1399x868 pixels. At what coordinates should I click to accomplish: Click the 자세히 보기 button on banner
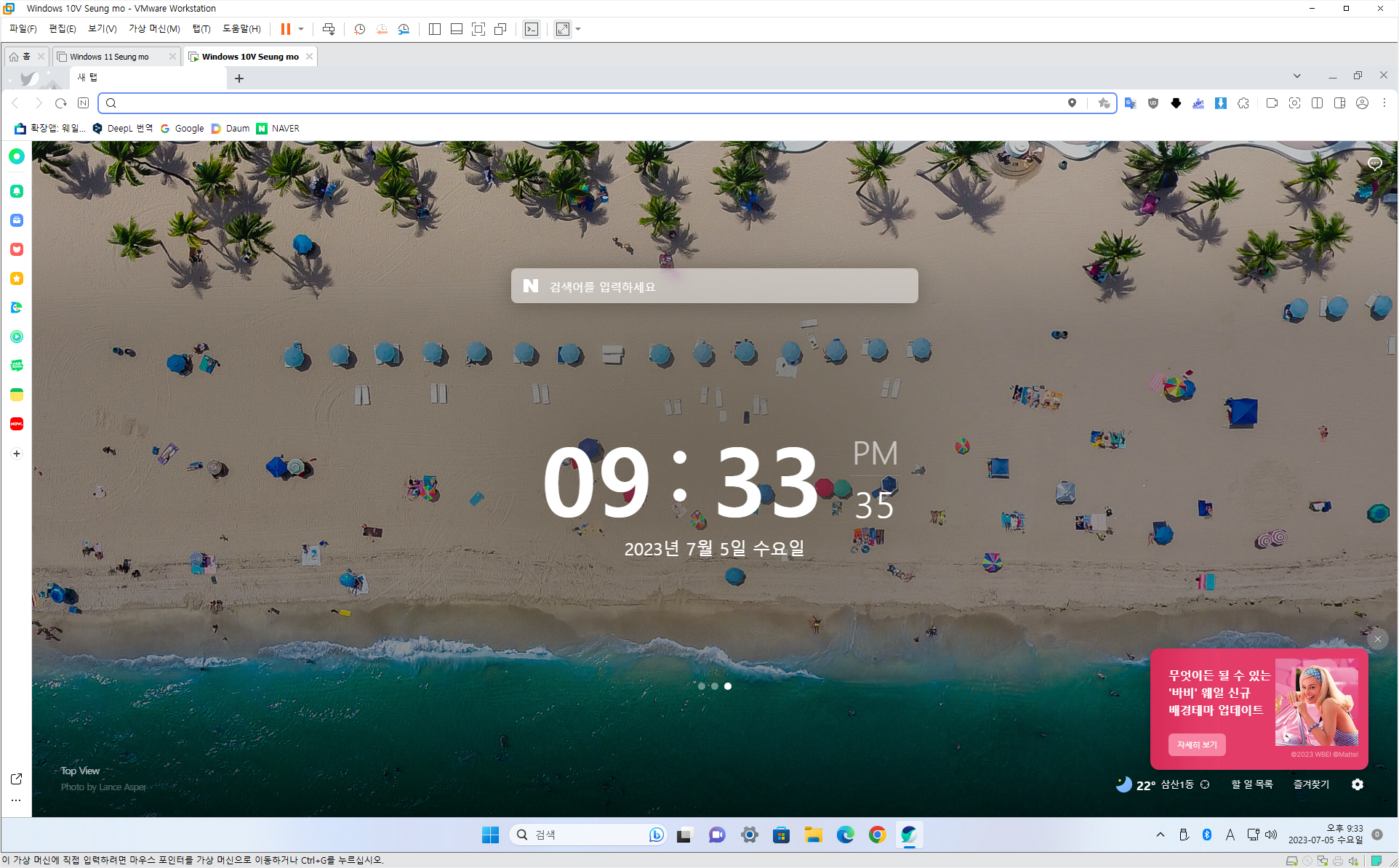pos(1196,744)
